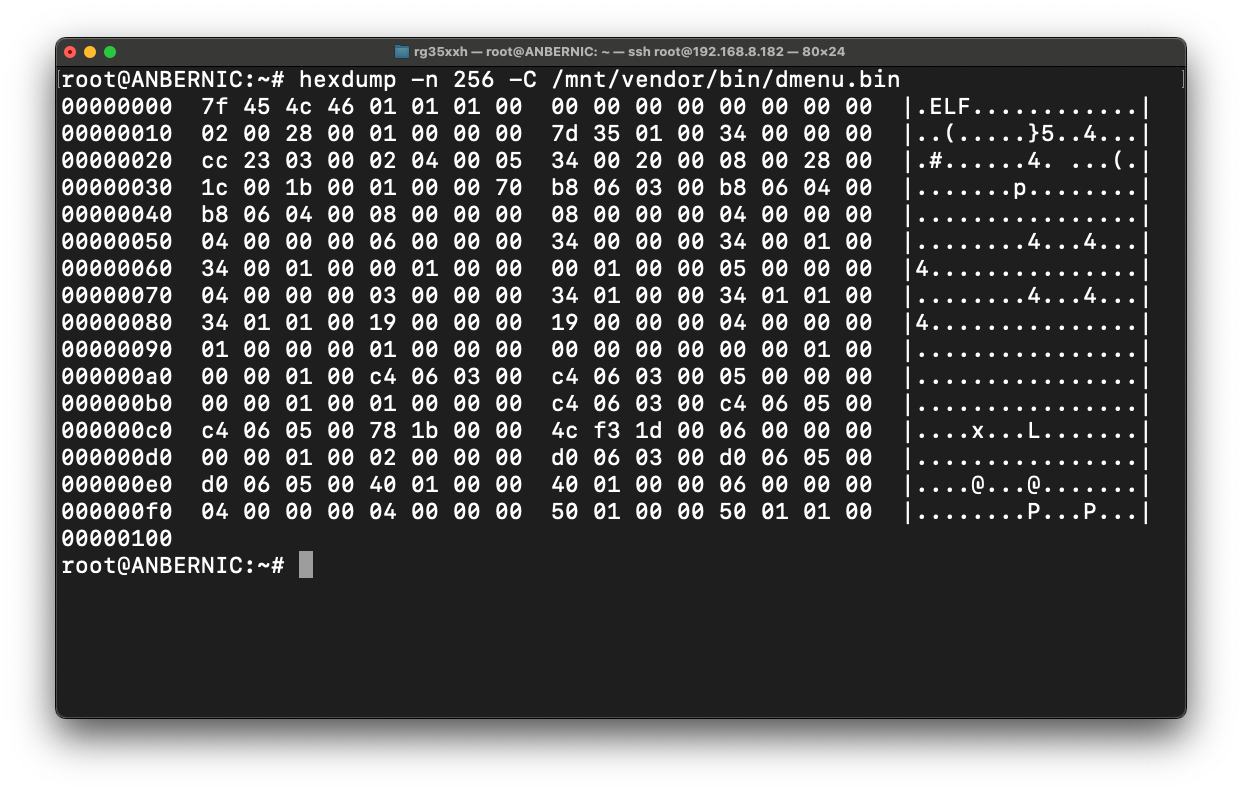Image resolution: width=1242 pixels, height=792 pixels.
Task: Click the ASCII text |....@...@.......|
Action: [x=1027, y=484]
